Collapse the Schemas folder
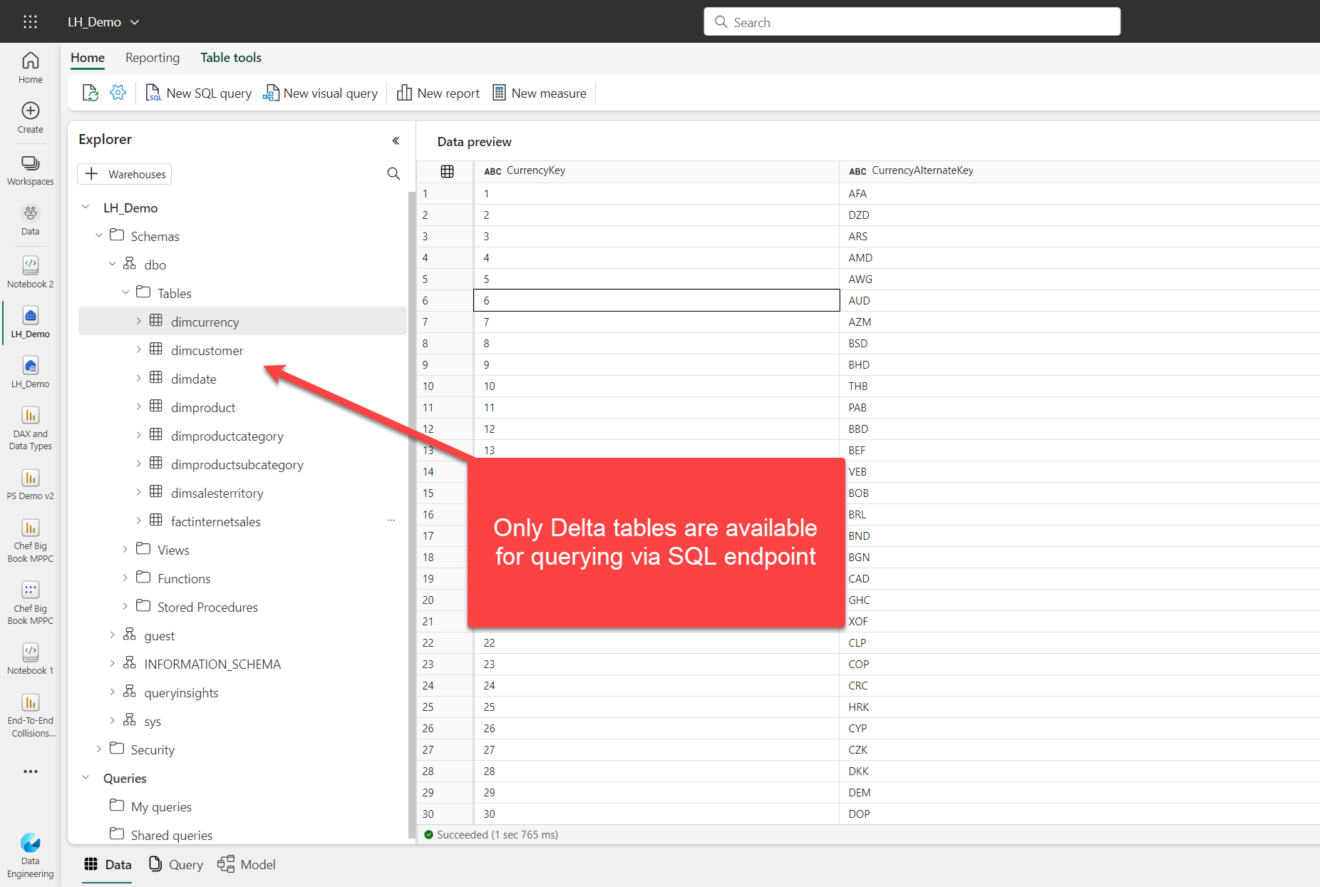The height and width of the screenshot is (887, 1320). [x=99, y=236]
